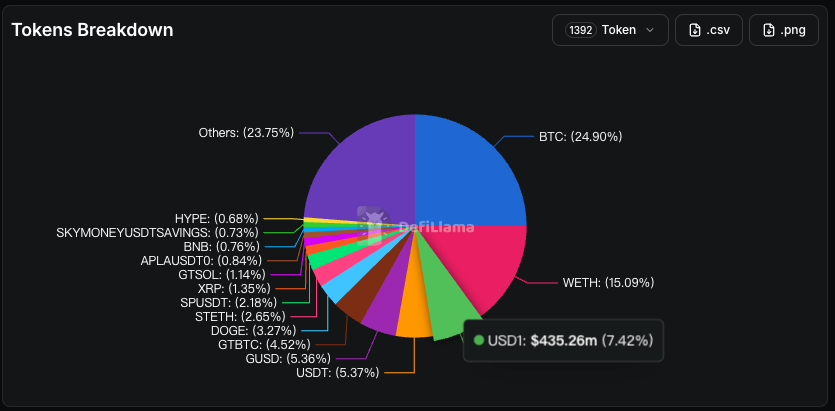This screenshot has height=411, width=835.
Task: Click the BTC (24.90%) label
Action: tap(580, 137)
